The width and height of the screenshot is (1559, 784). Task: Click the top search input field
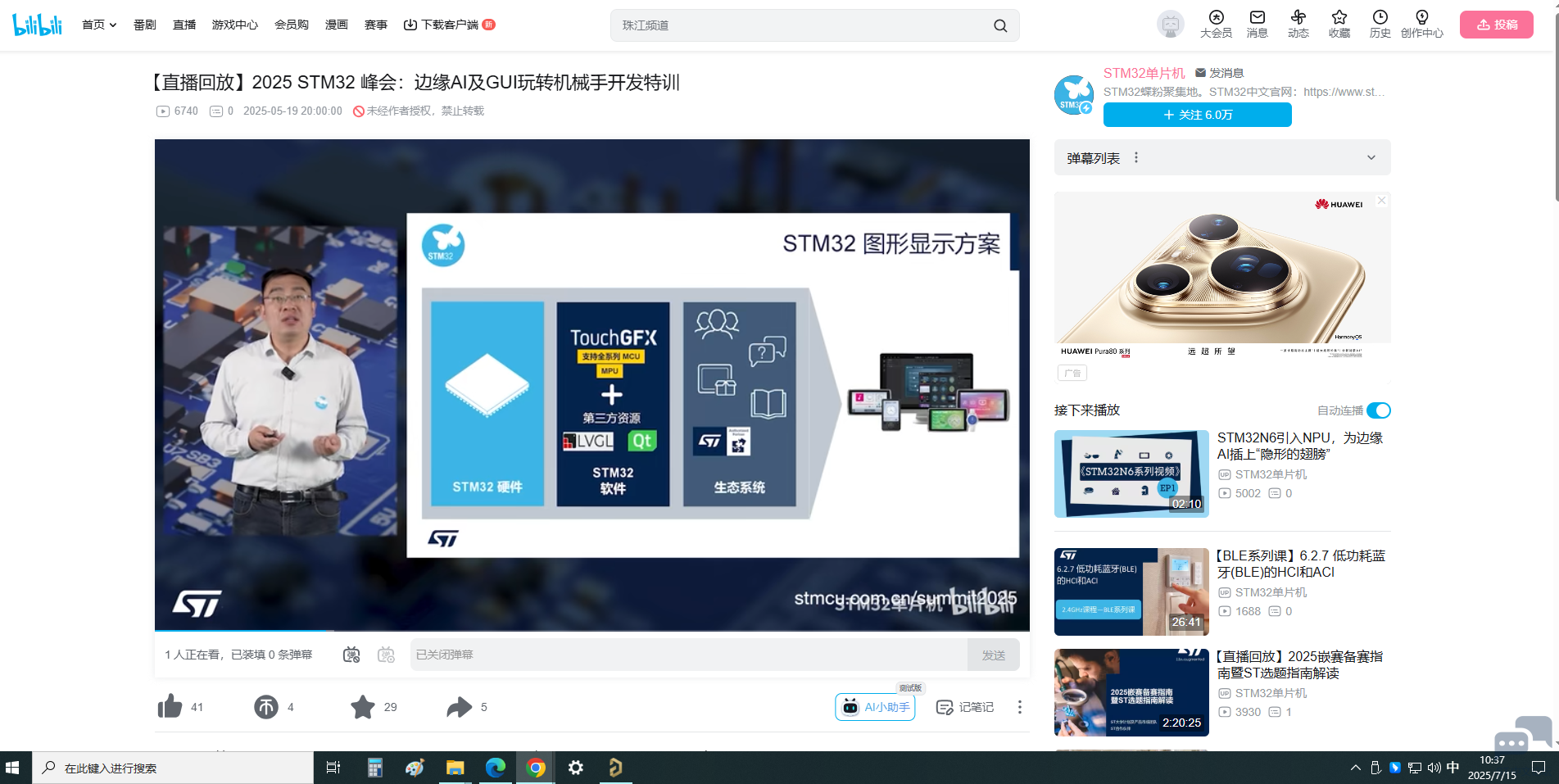click(x=801, y=25)
